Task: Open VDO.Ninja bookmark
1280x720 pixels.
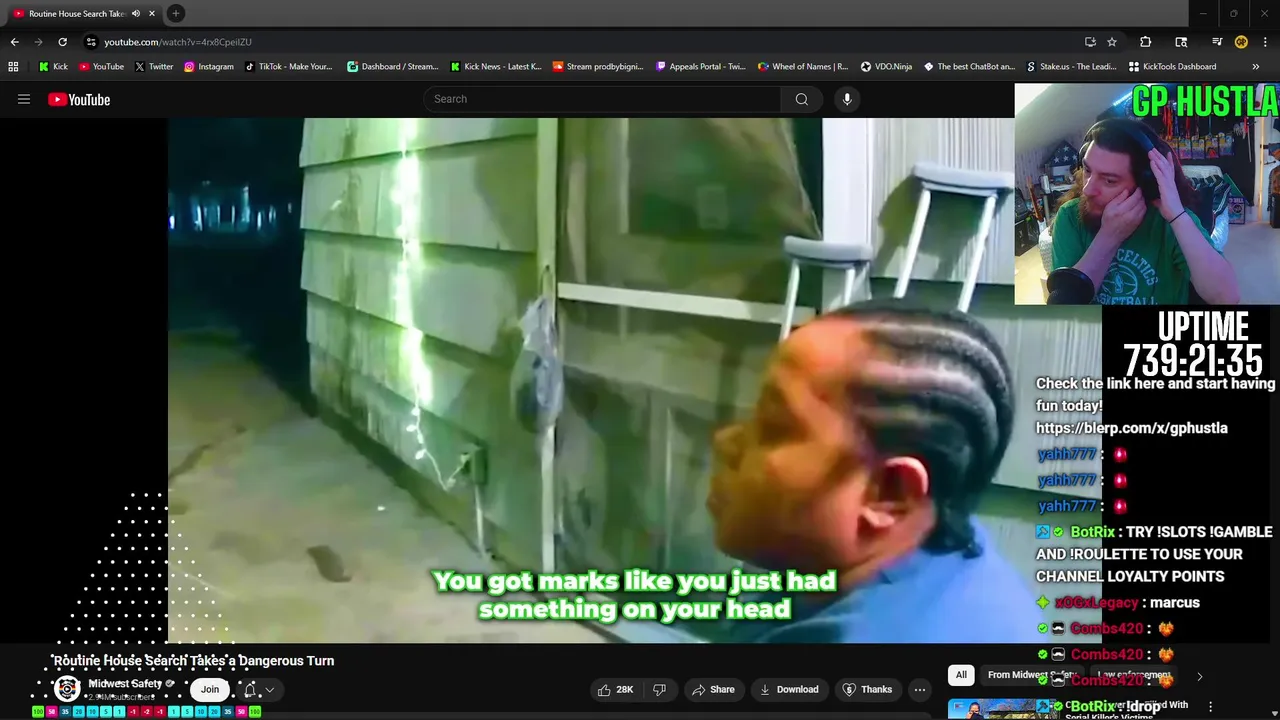Action: [x=886, y=67]
